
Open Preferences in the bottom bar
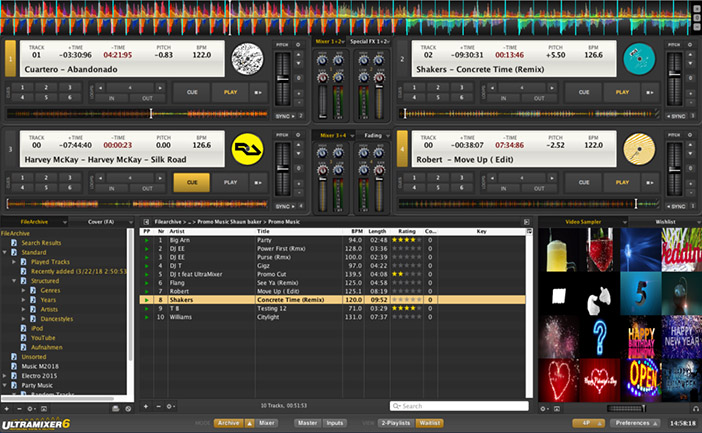click(632, 423)
